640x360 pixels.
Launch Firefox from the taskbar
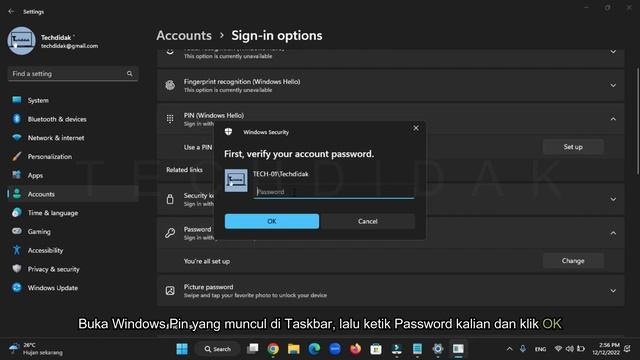(356, 349)
